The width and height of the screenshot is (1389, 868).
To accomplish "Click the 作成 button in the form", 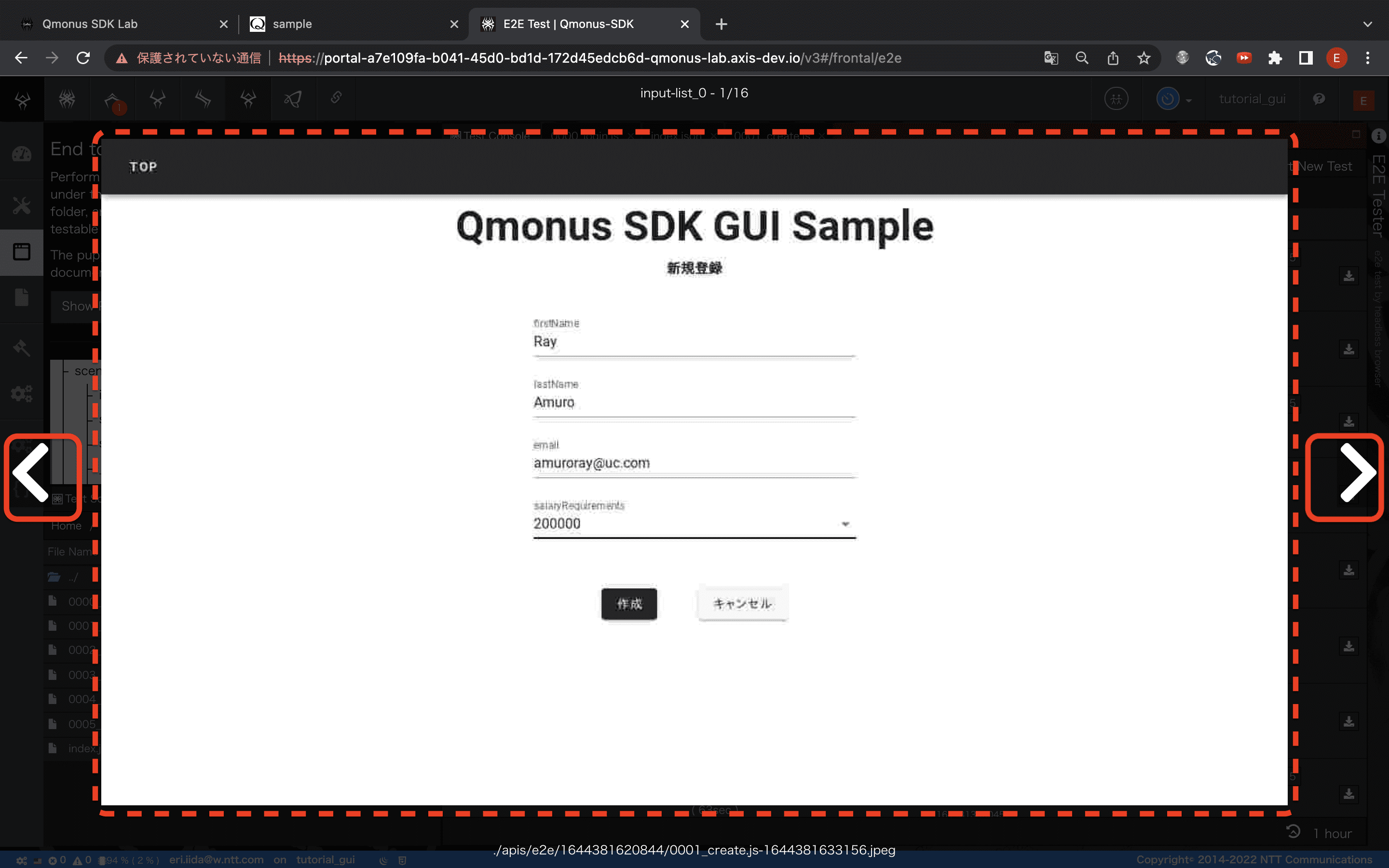I will (629, 603).
